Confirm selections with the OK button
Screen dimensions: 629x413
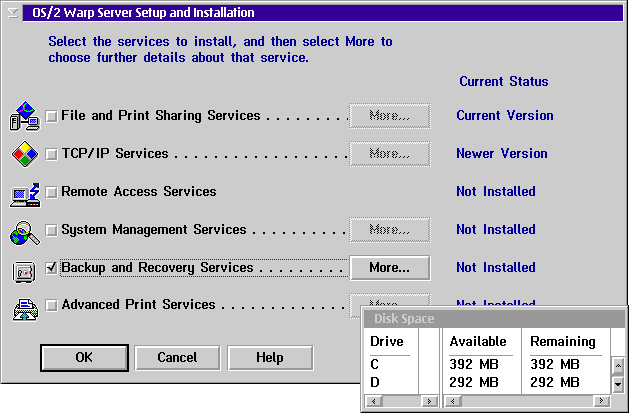[x=84, y=358]
